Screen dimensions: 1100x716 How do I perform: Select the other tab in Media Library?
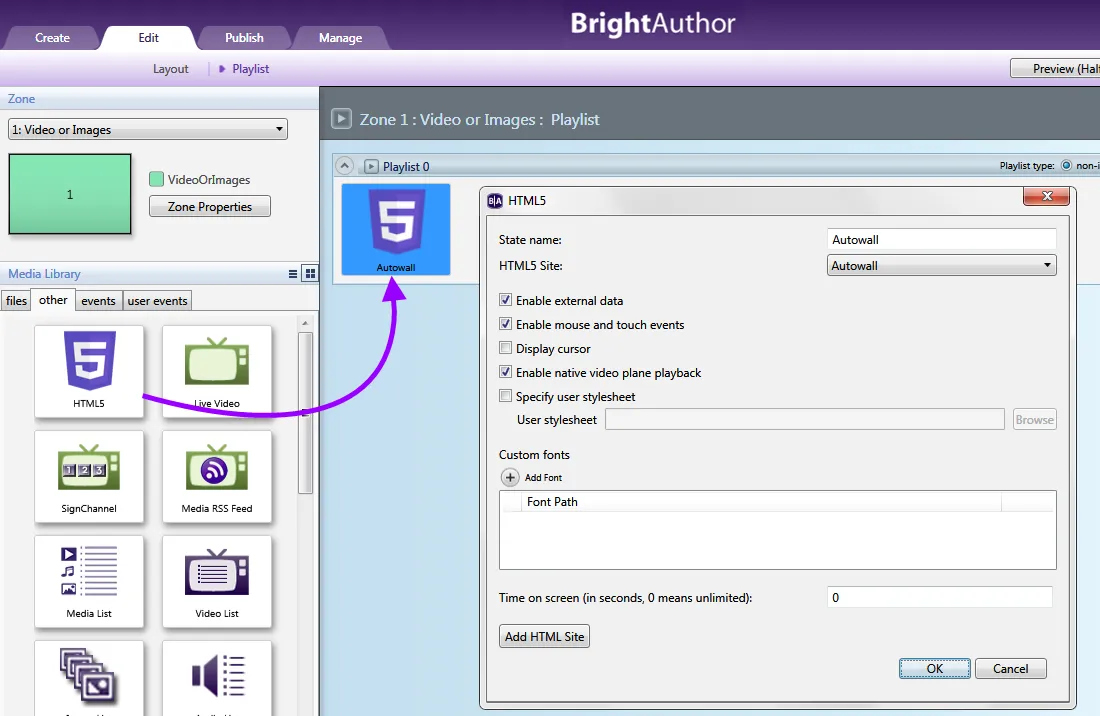pyautogui.click(x=53, y=299)
